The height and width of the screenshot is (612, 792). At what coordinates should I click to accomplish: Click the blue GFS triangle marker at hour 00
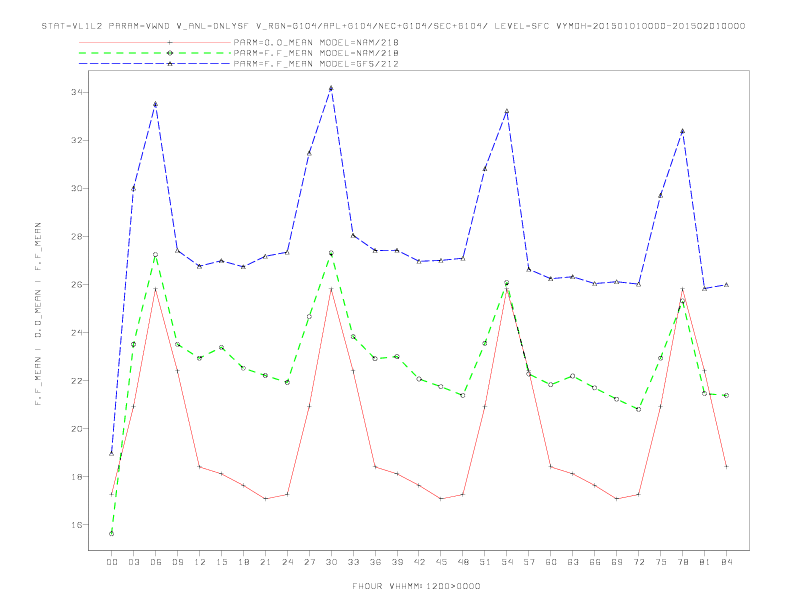tap(112, 453)
